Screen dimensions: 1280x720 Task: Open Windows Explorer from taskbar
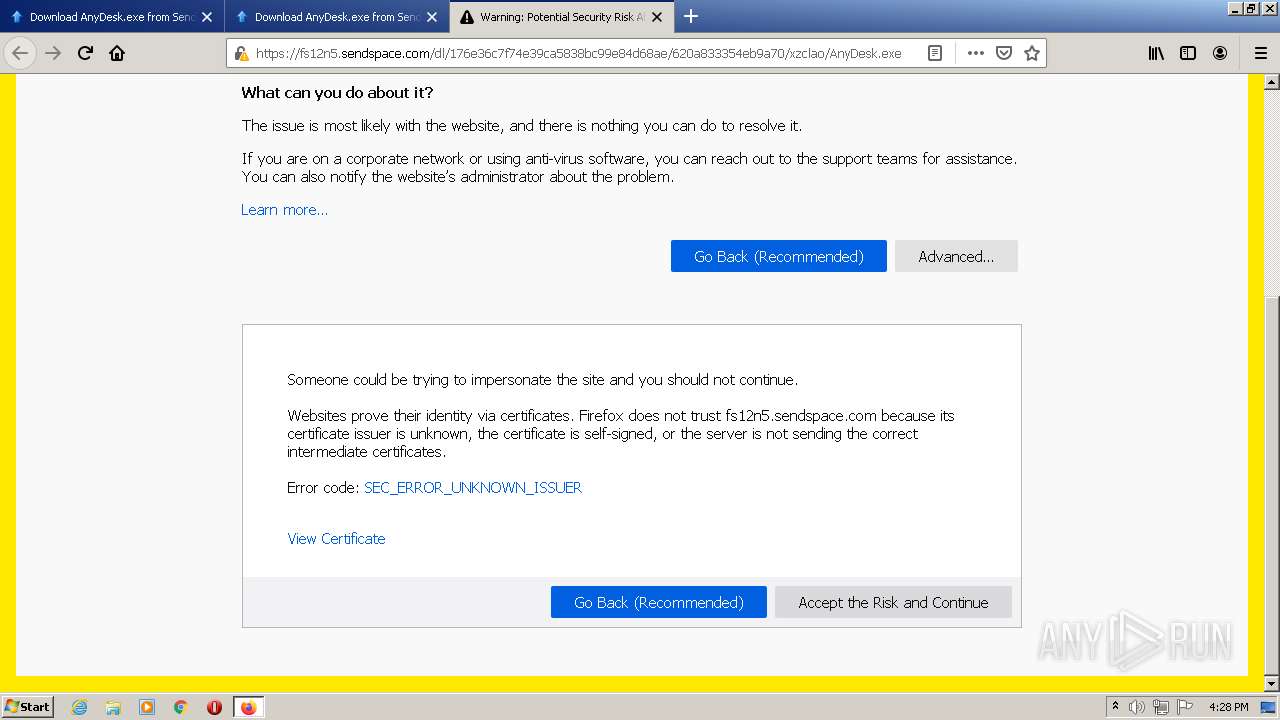(113, 707)
